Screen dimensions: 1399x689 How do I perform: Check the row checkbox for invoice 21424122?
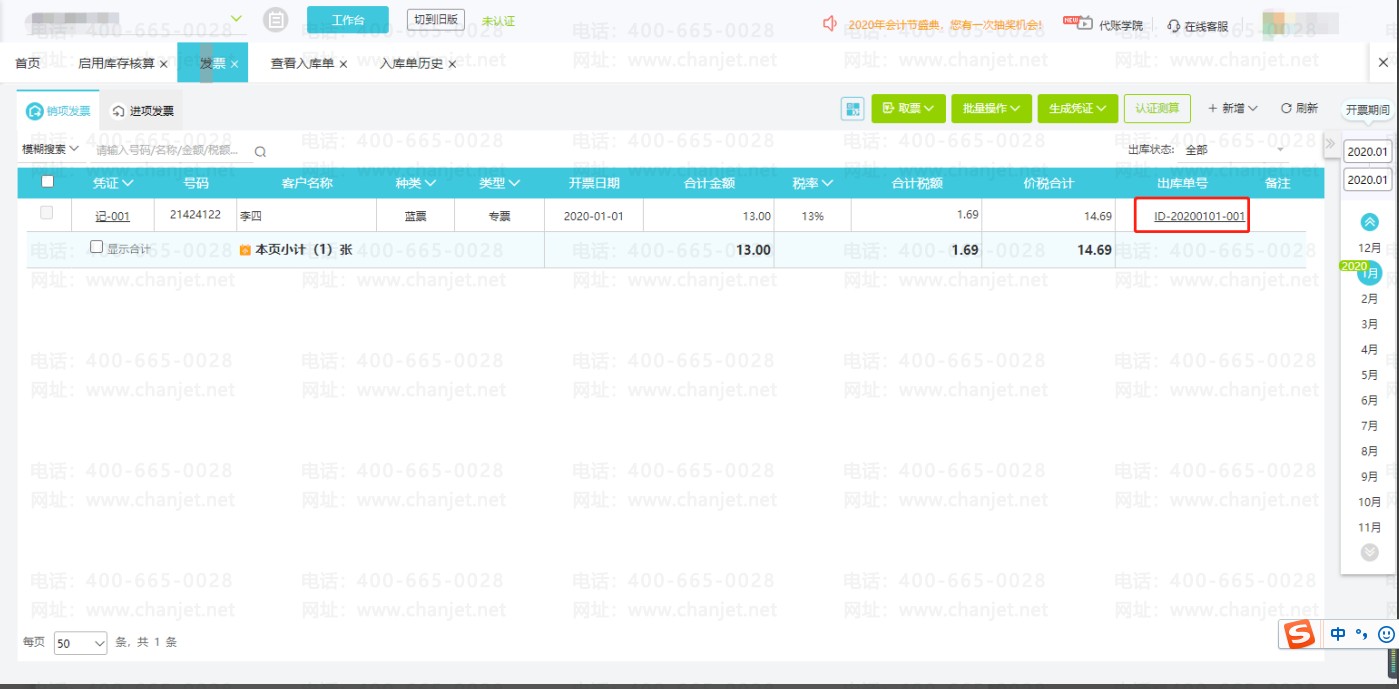click(x=47, y=213)
